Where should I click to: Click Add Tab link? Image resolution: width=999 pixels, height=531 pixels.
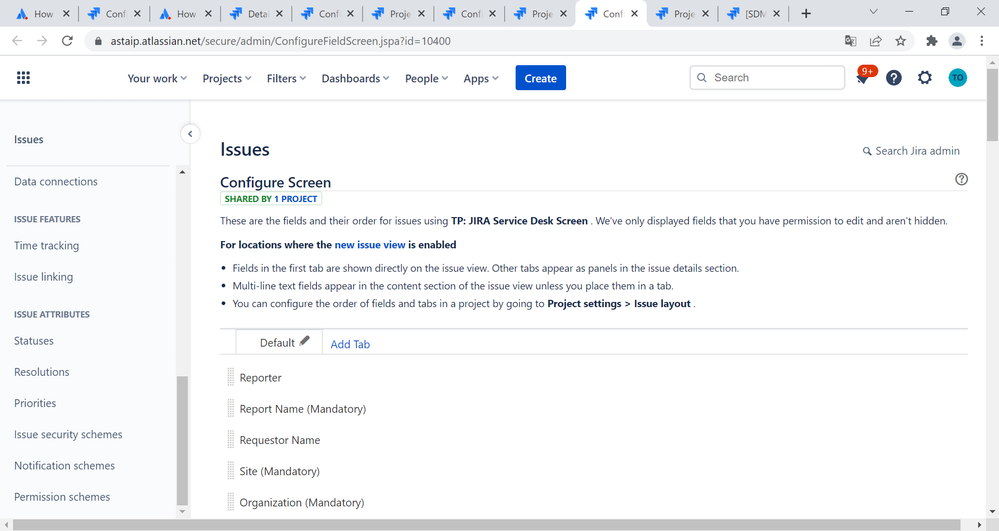click(350, 344)
